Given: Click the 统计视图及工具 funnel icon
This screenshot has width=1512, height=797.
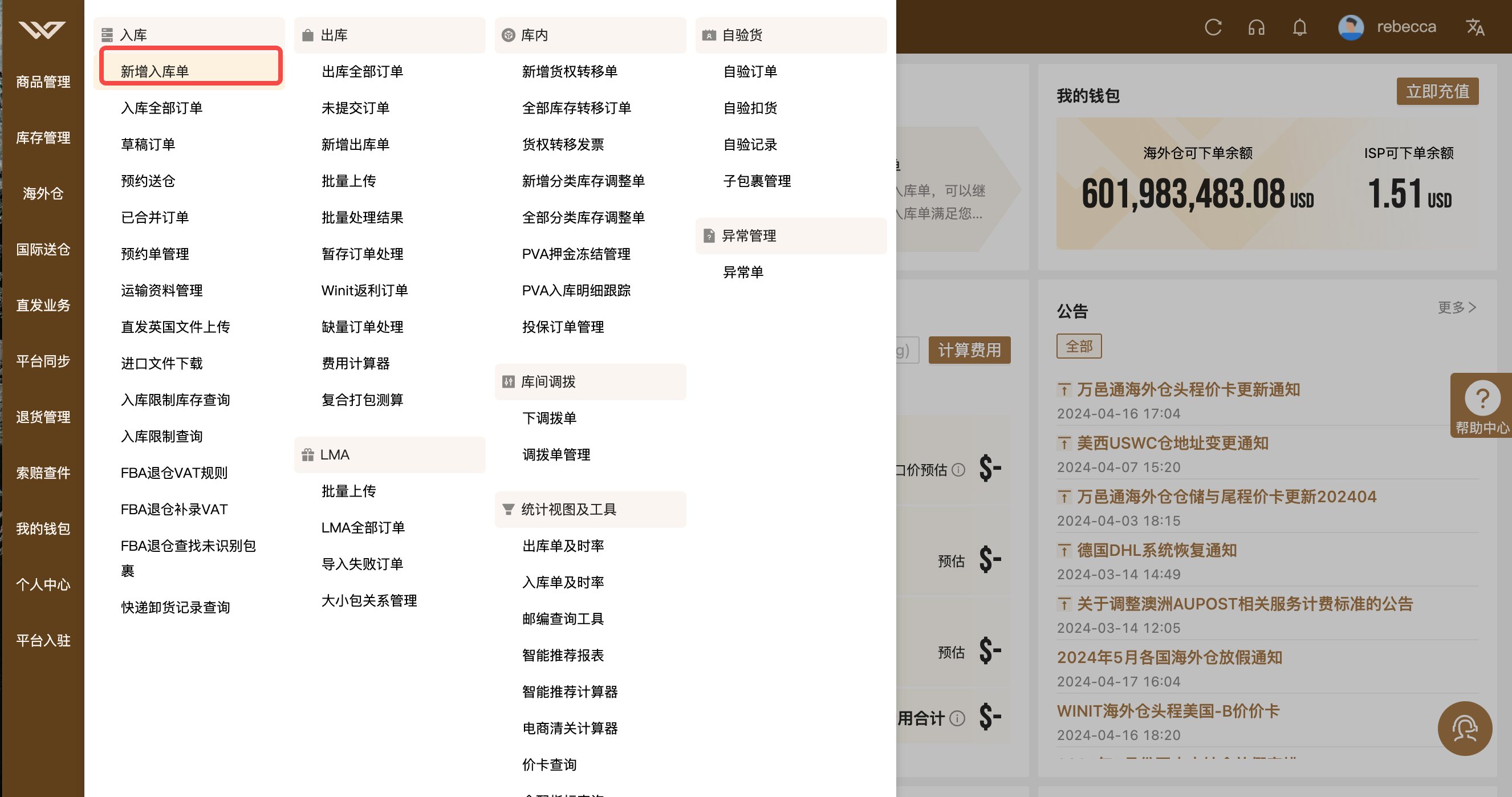Looking at the screenshot, I should 509,510.
